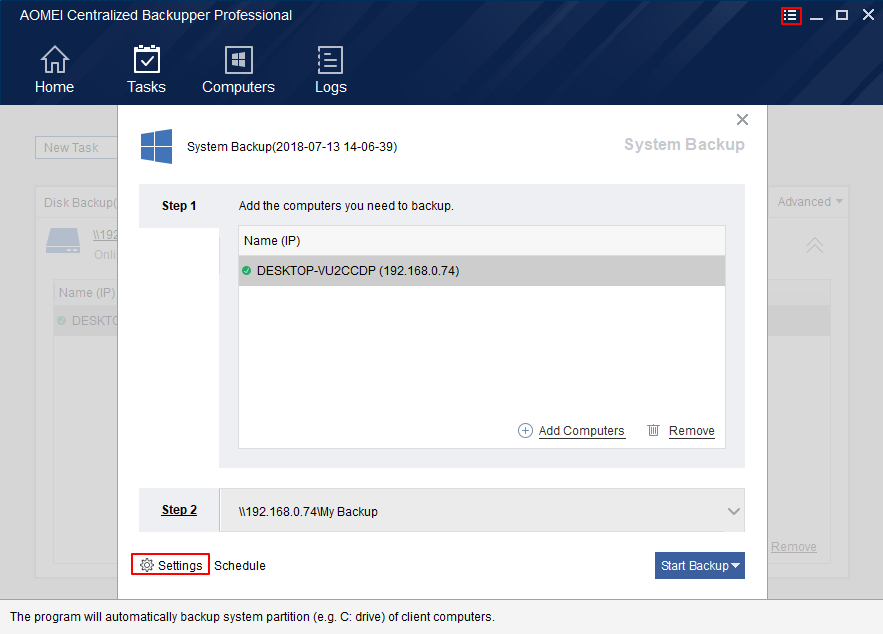Click the \\192.168.0.74\My Backup path
The image size is (883, 634).
[308, 511]
